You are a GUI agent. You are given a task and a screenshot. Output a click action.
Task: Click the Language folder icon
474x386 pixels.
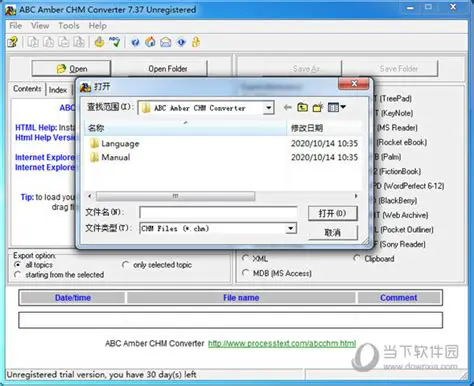coord(94,144)
